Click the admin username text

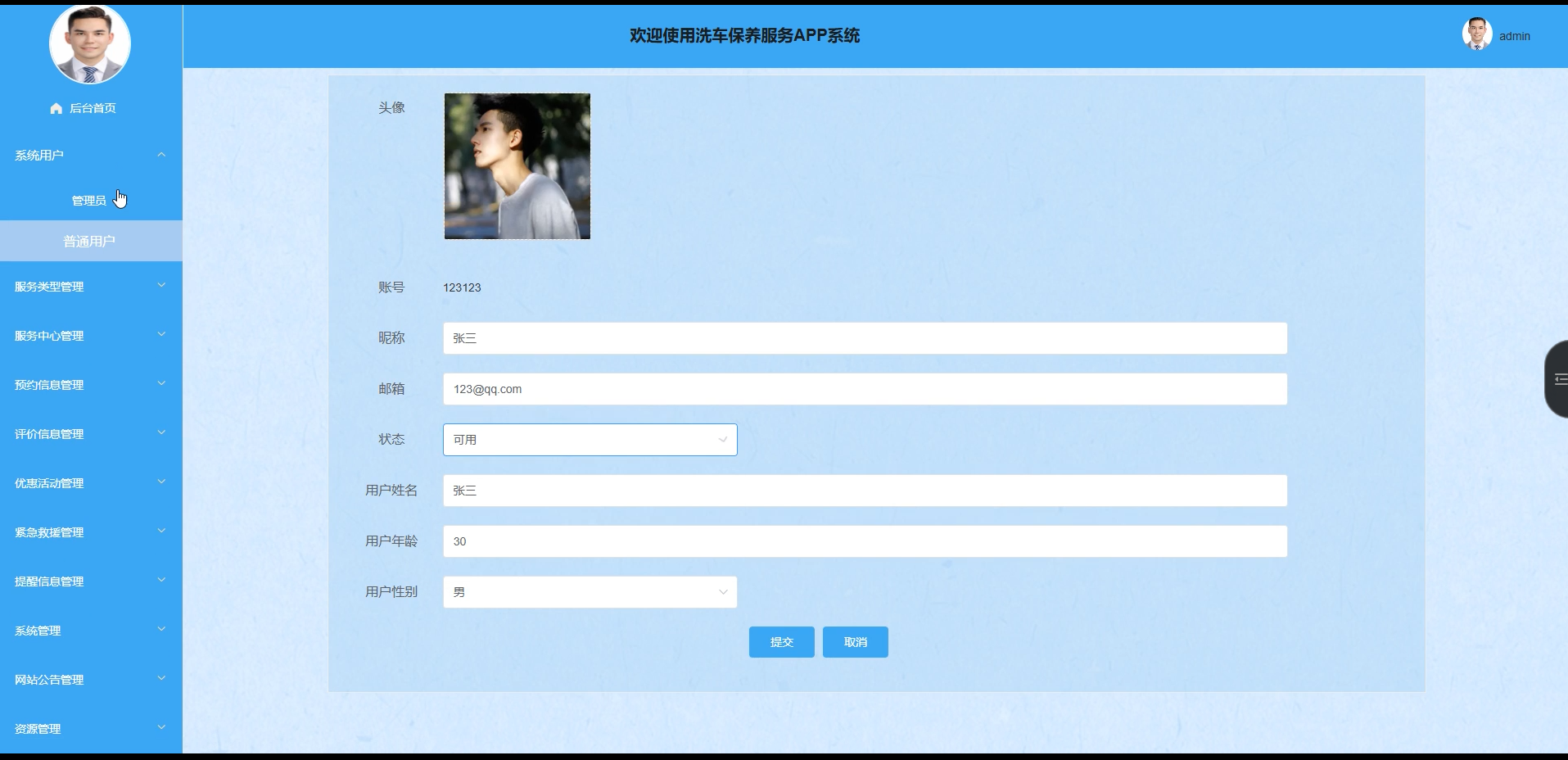pos(1515,36)
